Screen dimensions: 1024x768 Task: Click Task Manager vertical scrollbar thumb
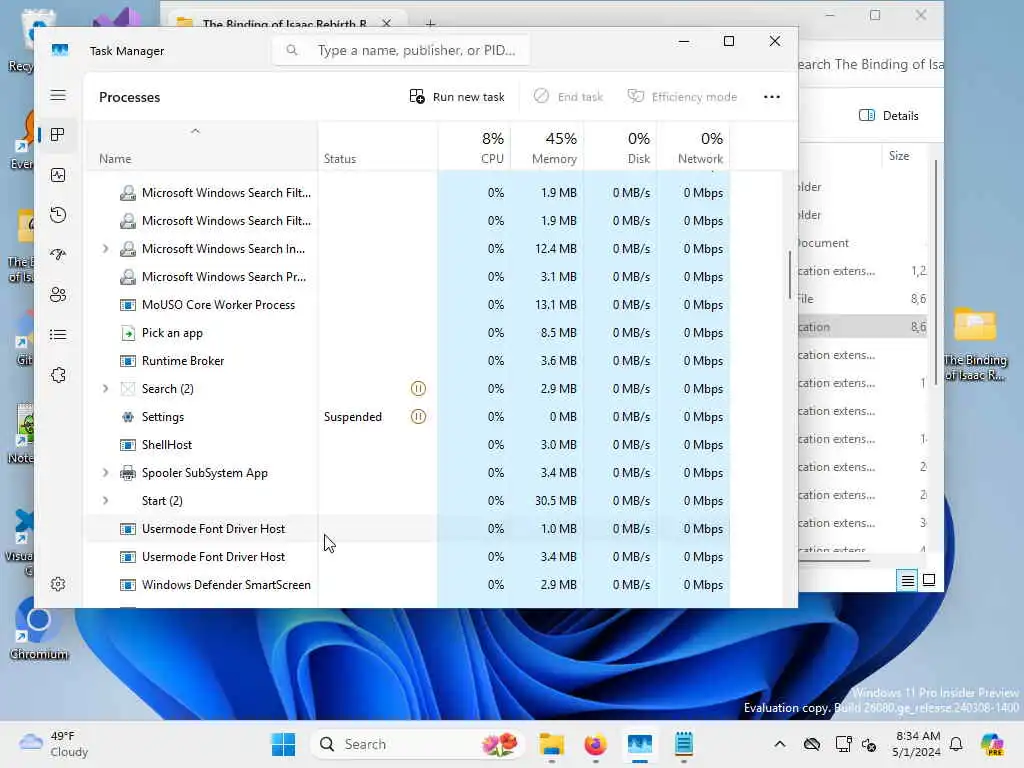pos(790,274)
